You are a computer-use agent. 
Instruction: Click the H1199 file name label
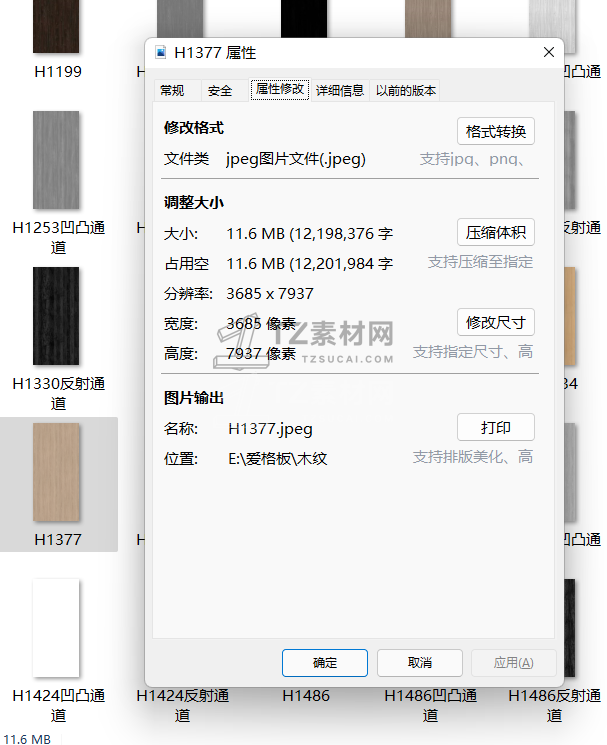[58, 72]
